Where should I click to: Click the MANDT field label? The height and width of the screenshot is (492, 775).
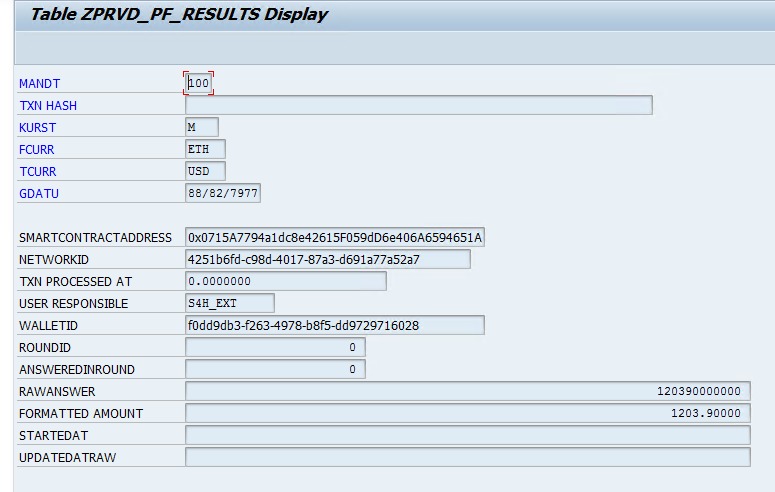point(40,84)
